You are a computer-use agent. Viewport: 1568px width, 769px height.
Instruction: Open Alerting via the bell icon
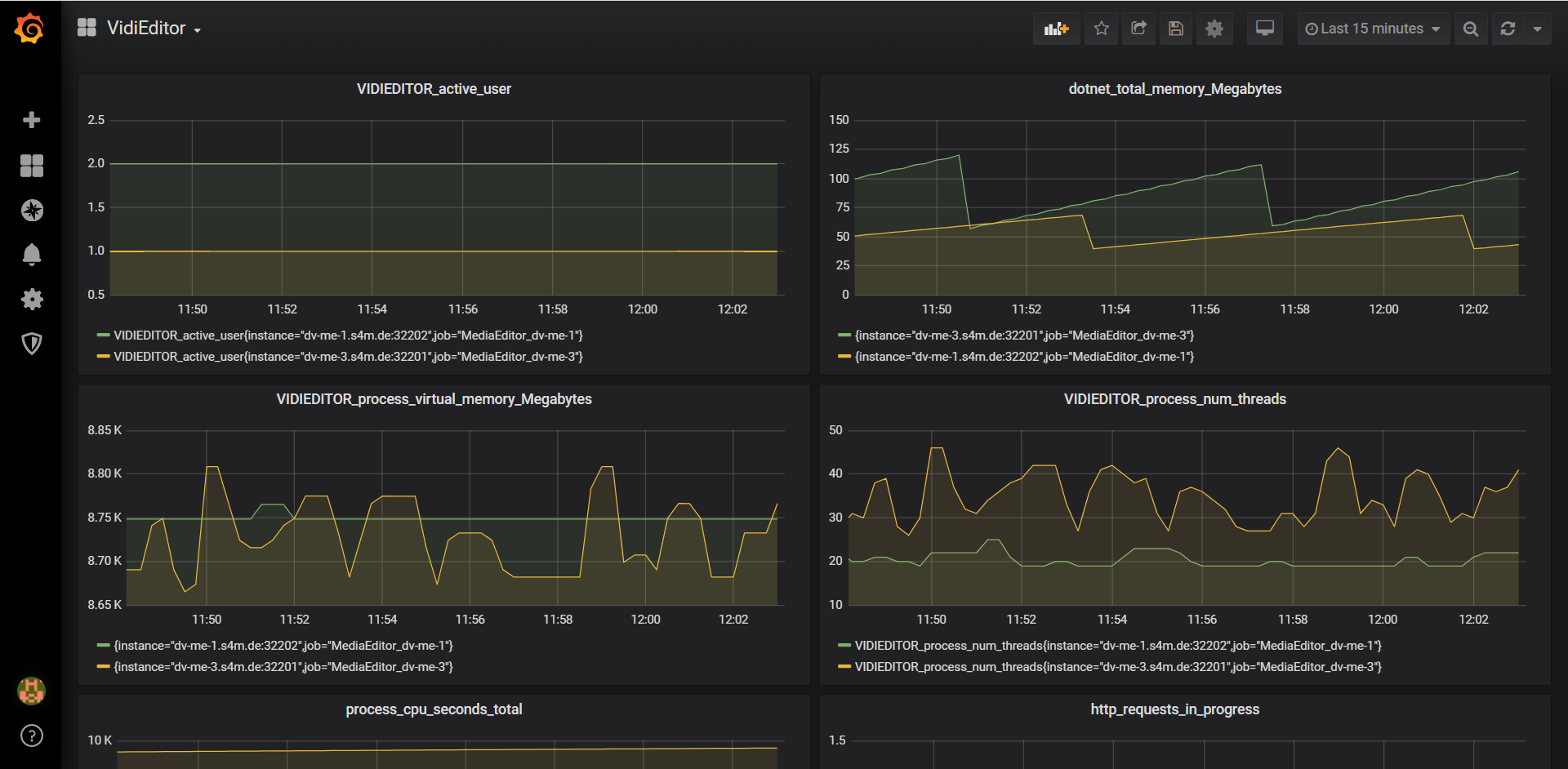(31, 254)
